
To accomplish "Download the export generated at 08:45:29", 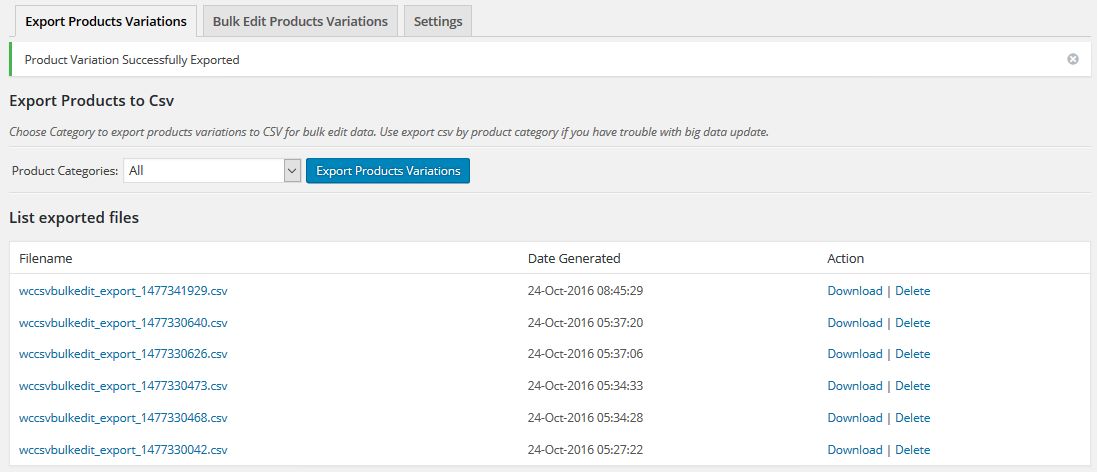I will [x=854, y=291].
